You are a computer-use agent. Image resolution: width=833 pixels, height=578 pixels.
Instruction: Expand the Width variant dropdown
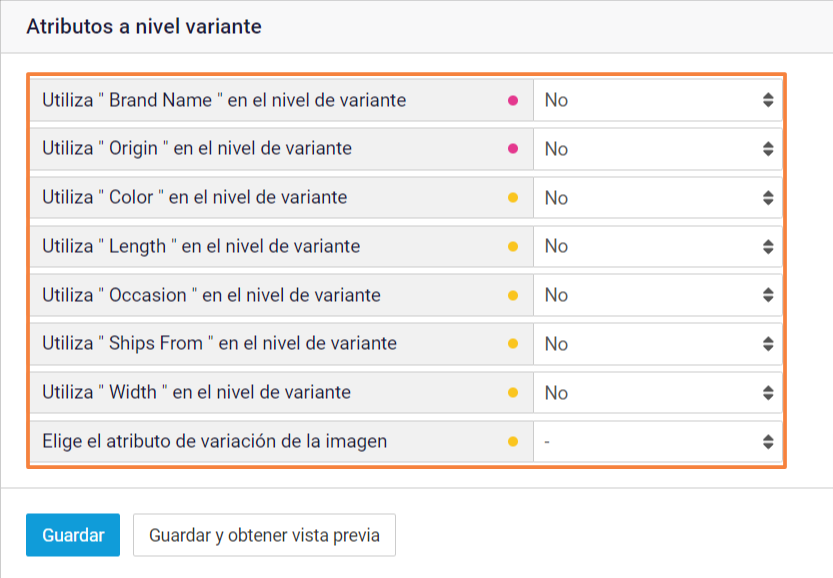click(x=658, y=393)
